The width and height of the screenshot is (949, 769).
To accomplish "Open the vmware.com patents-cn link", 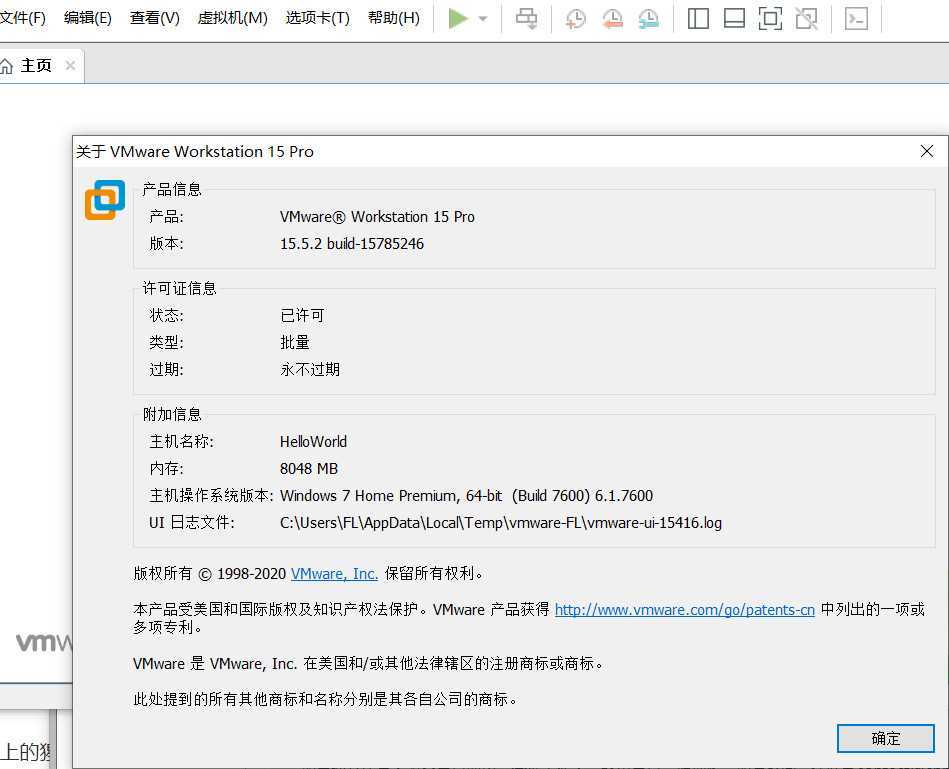I will point(685,610).
